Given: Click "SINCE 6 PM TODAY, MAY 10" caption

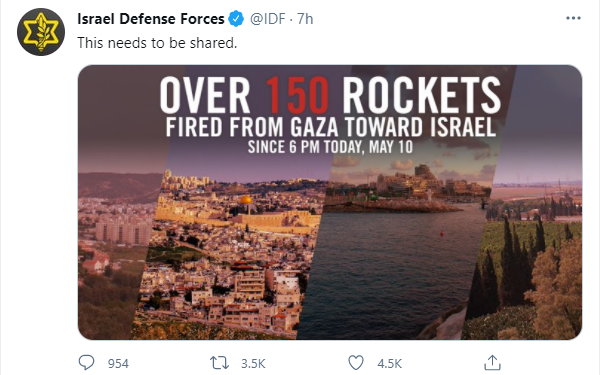Looking at the screenshot, I should (330, 147).
